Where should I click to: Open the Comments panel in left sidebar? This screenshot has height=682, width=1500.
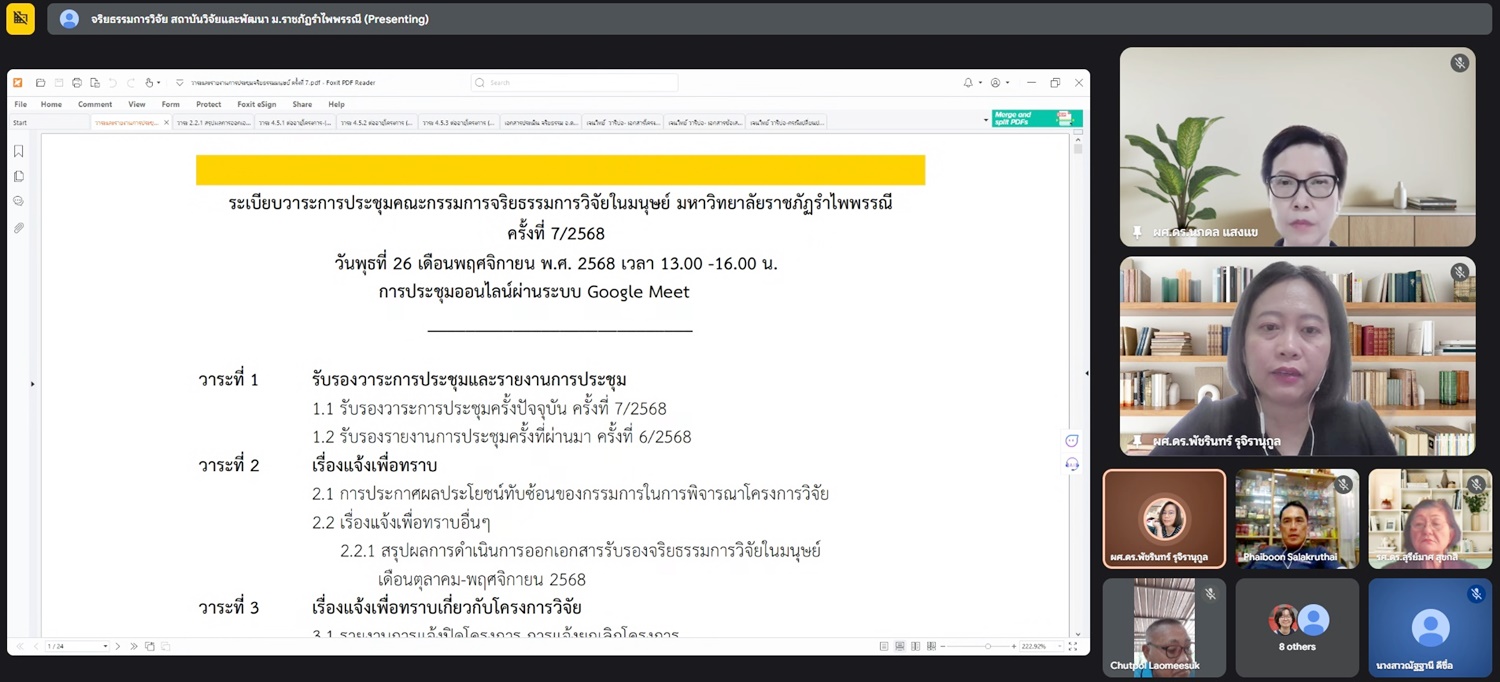click(x=19, y=202)
